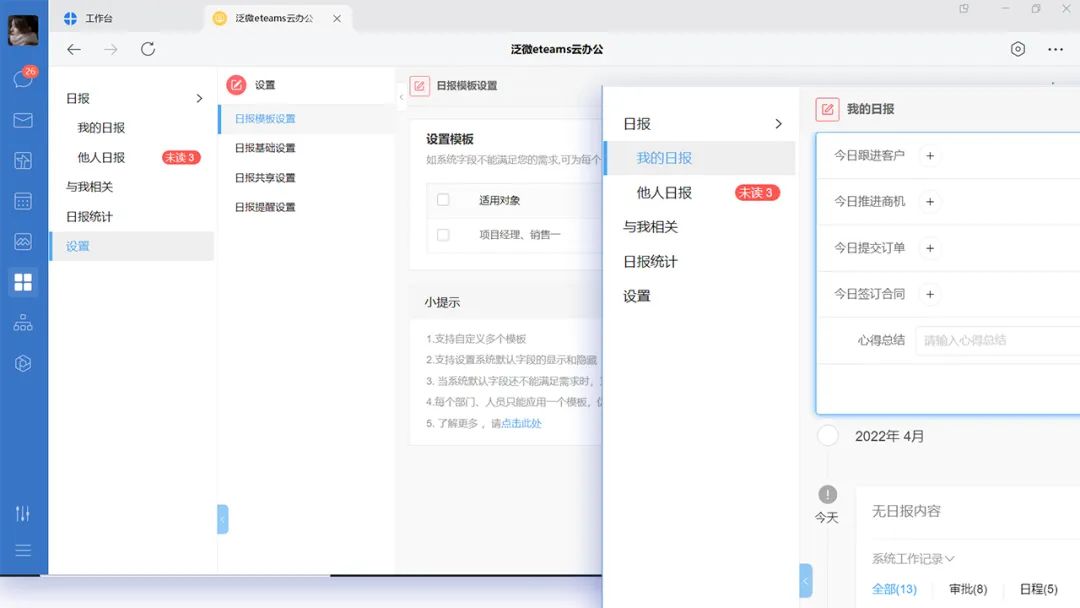Open the cube package icon in sidebar
Viewport: 1080px width, 608px height.
click(x=22, y=363)
